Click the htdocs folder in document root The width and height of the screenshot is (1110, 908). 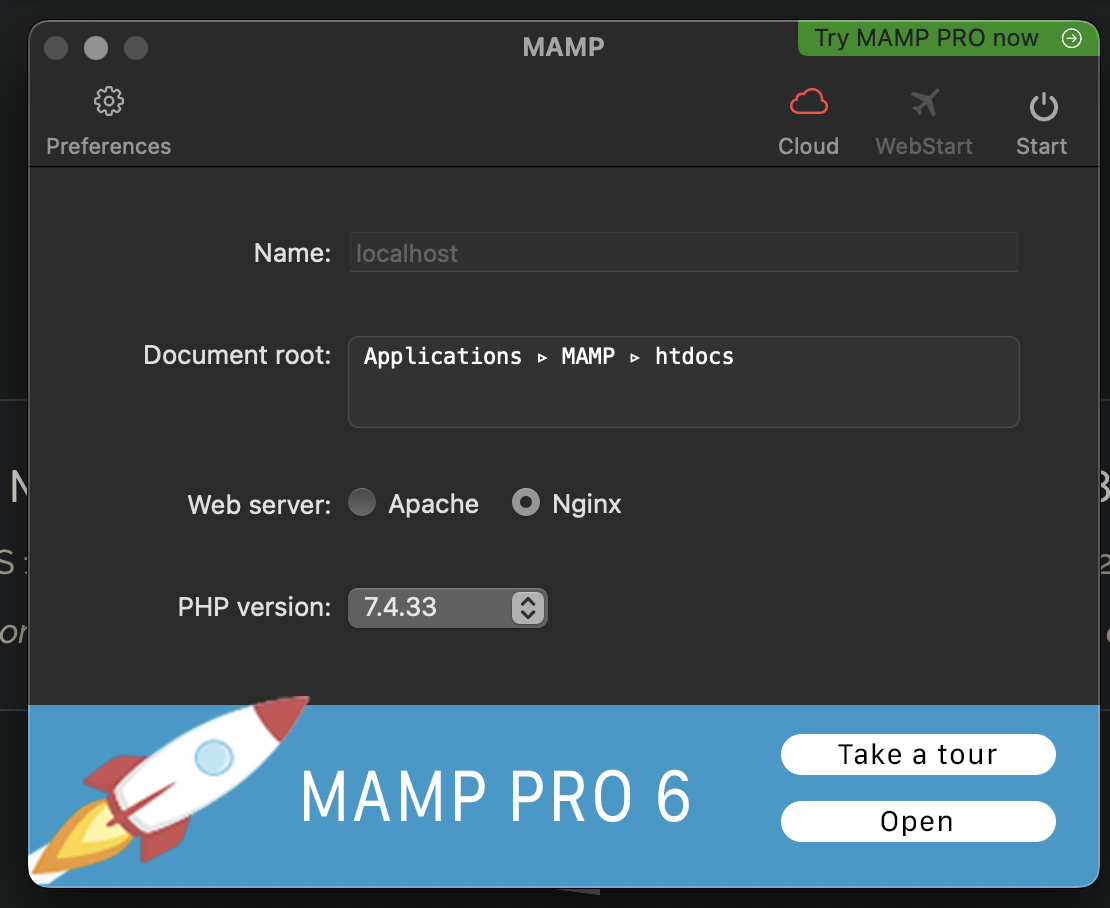coord(694,356)
